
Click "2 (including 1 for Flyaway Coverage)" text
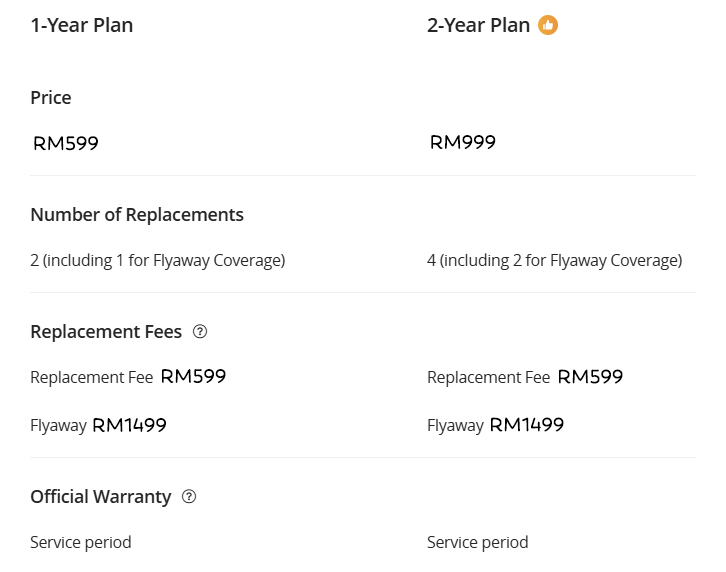click(x=158, y=260)
